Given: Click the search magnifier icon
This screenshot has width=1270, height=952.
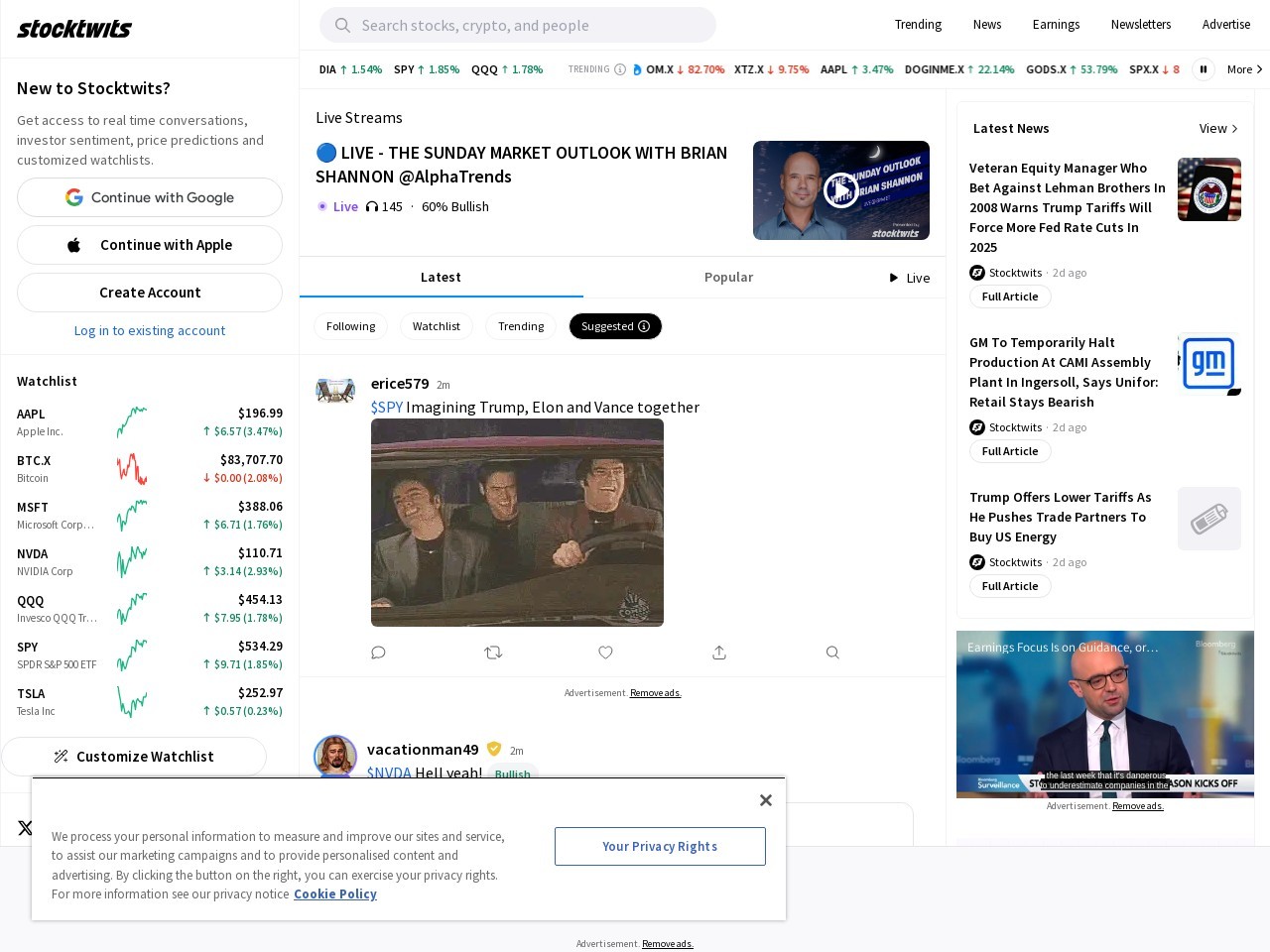Looking at the screenshot, I should (x=342, y=25).
